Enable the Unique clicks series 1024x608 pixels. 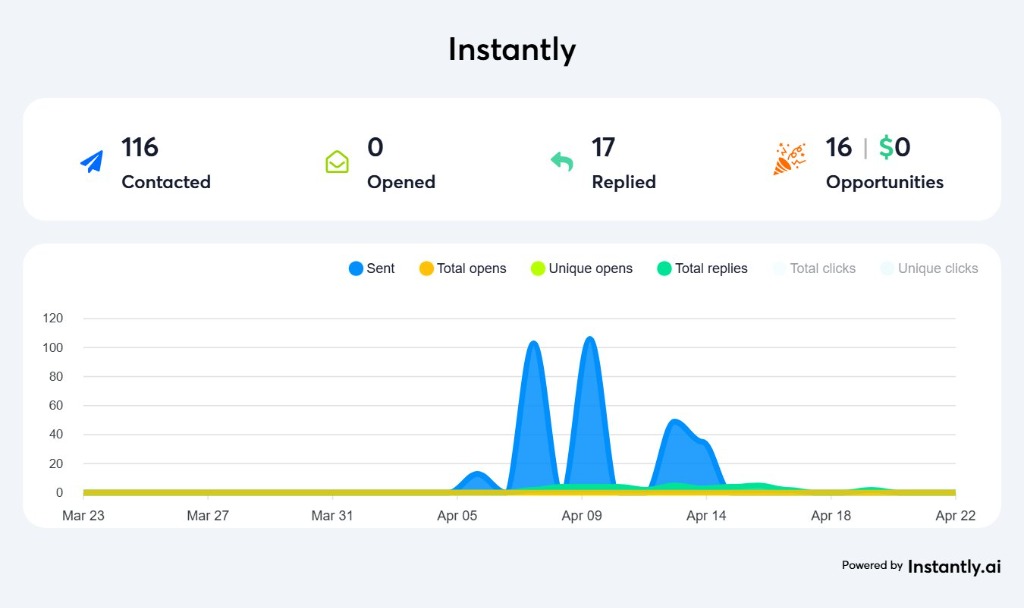click(928, 268)
